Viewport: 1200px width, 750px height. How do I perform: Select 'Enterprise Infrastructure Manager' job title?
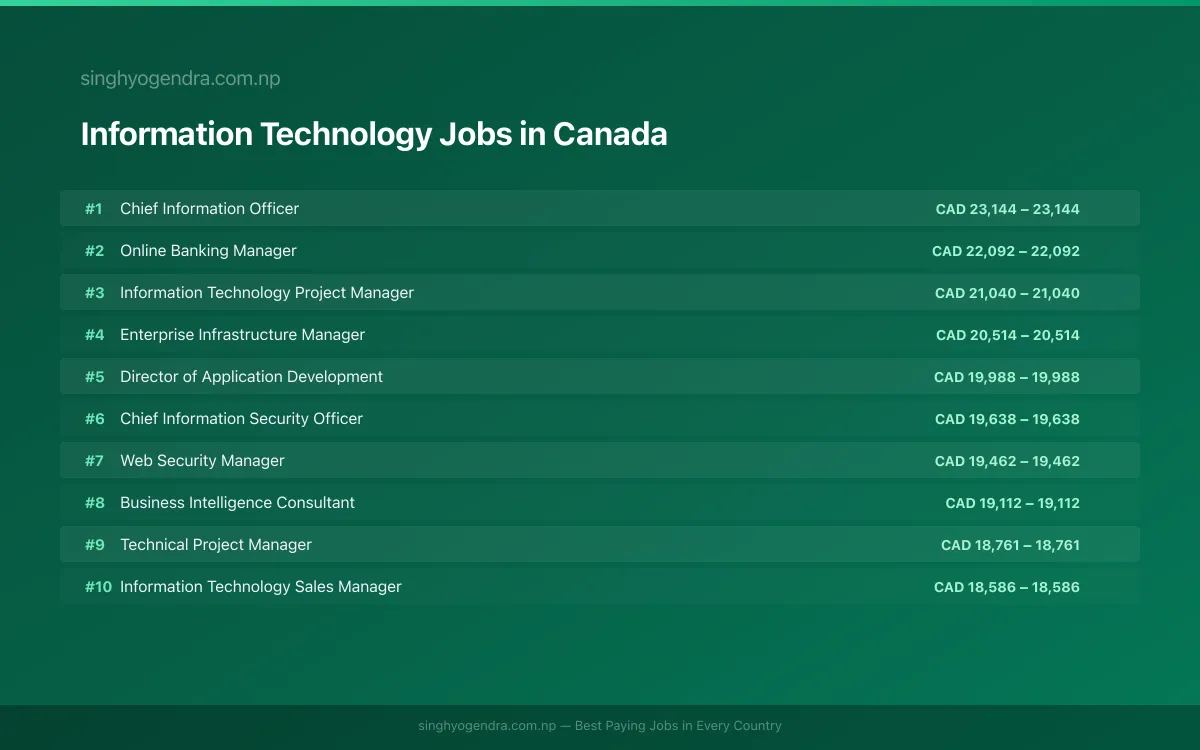tap(242, 335)
